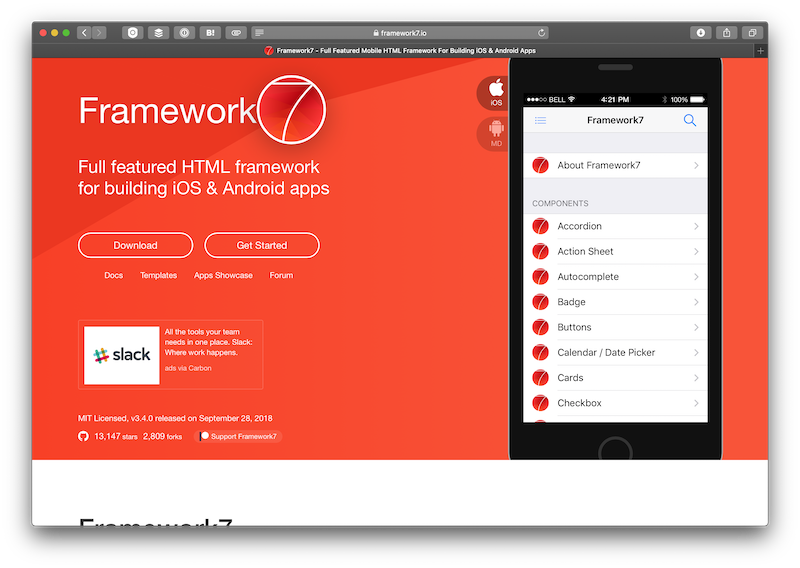This screenshot has width=800, height=568.
Task: Open the Docs link
Action: (x=113, y=275)
